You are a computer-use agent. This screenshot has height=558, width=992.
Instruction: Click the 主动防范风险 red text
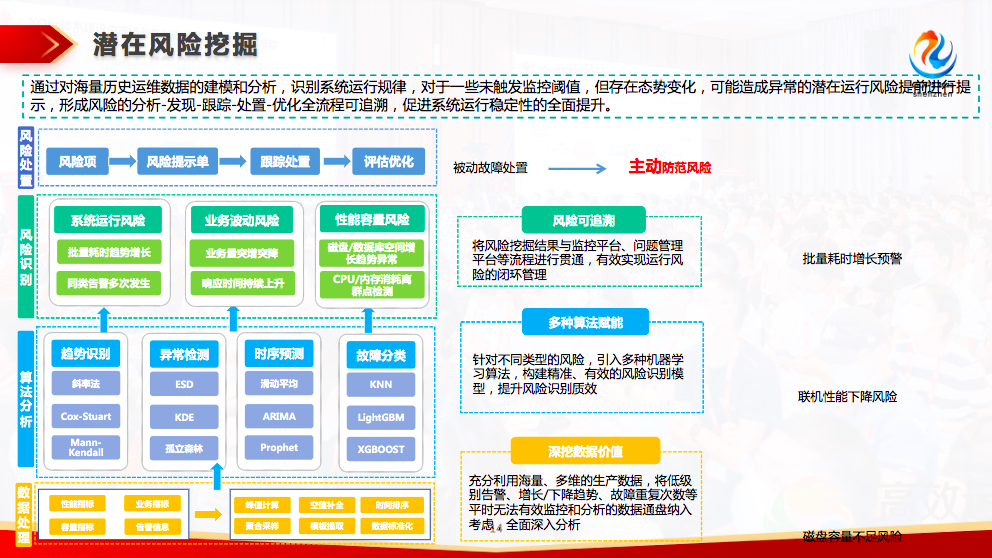click(x=669, y=167)
